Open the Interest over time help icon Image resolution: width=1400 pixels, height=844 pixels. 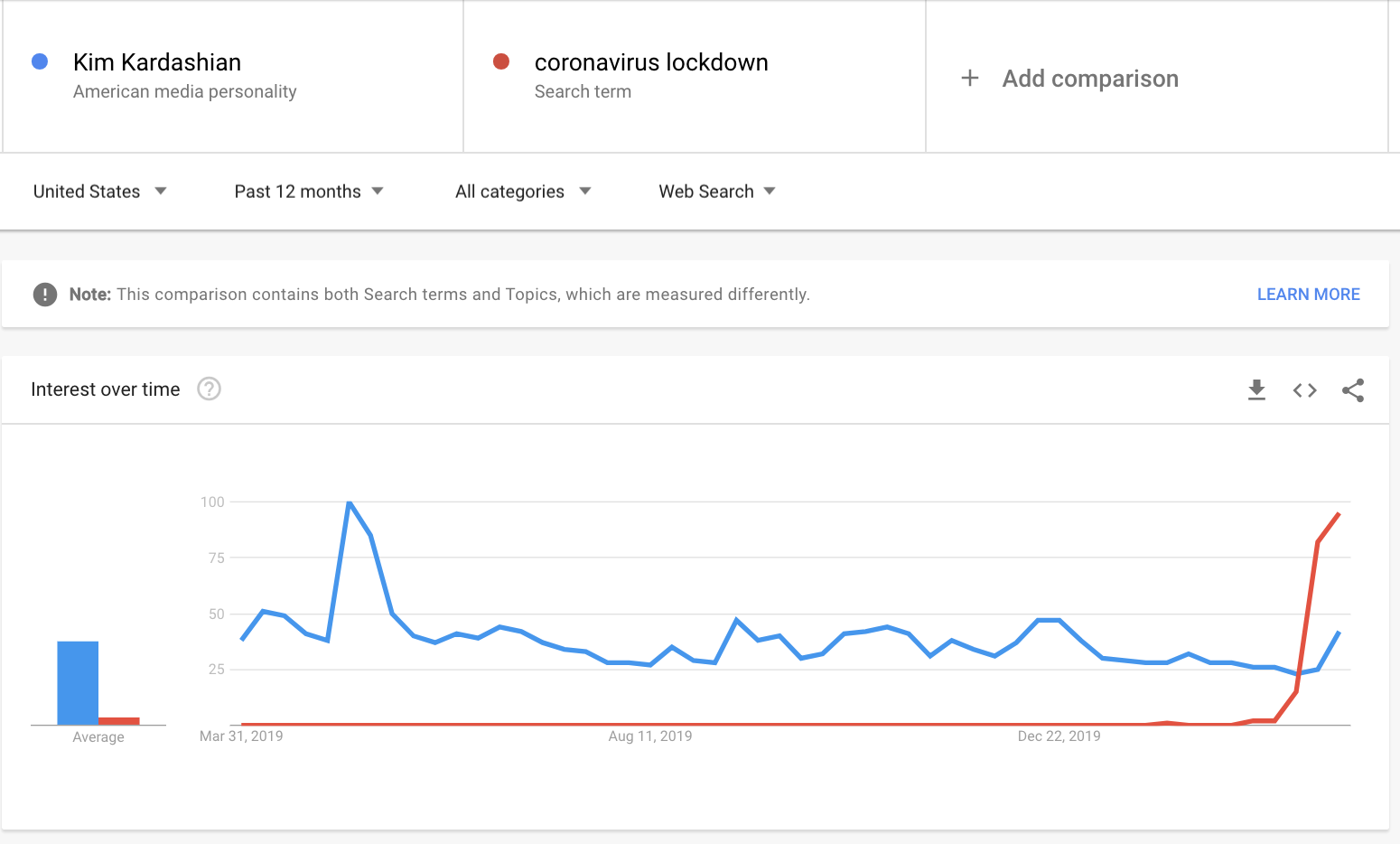coord(209,389)
